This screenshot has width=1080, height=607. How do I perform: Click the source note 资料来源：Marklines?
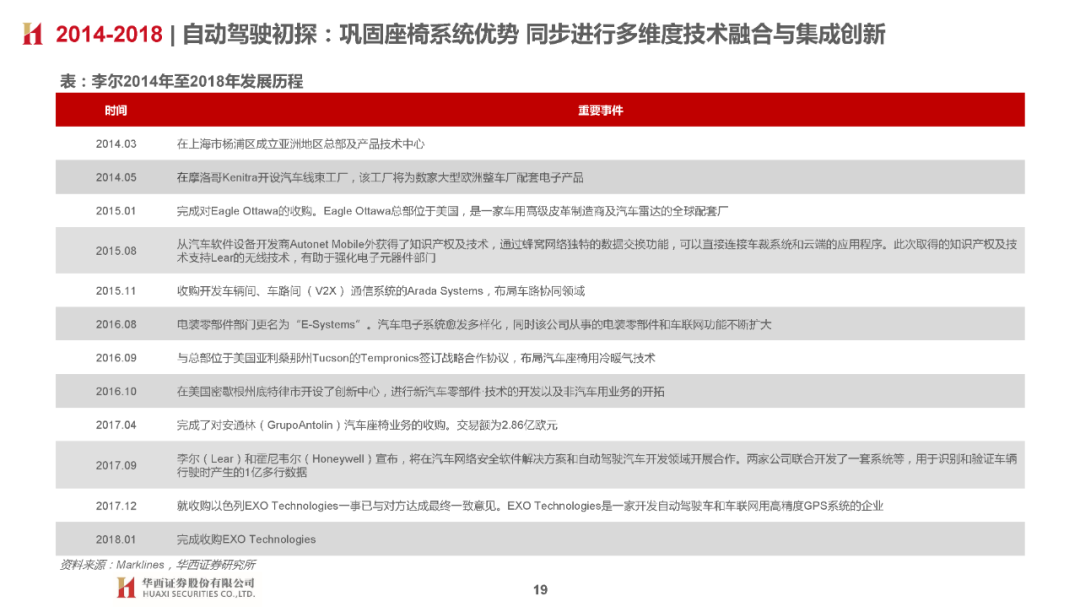tap(157, 565)
